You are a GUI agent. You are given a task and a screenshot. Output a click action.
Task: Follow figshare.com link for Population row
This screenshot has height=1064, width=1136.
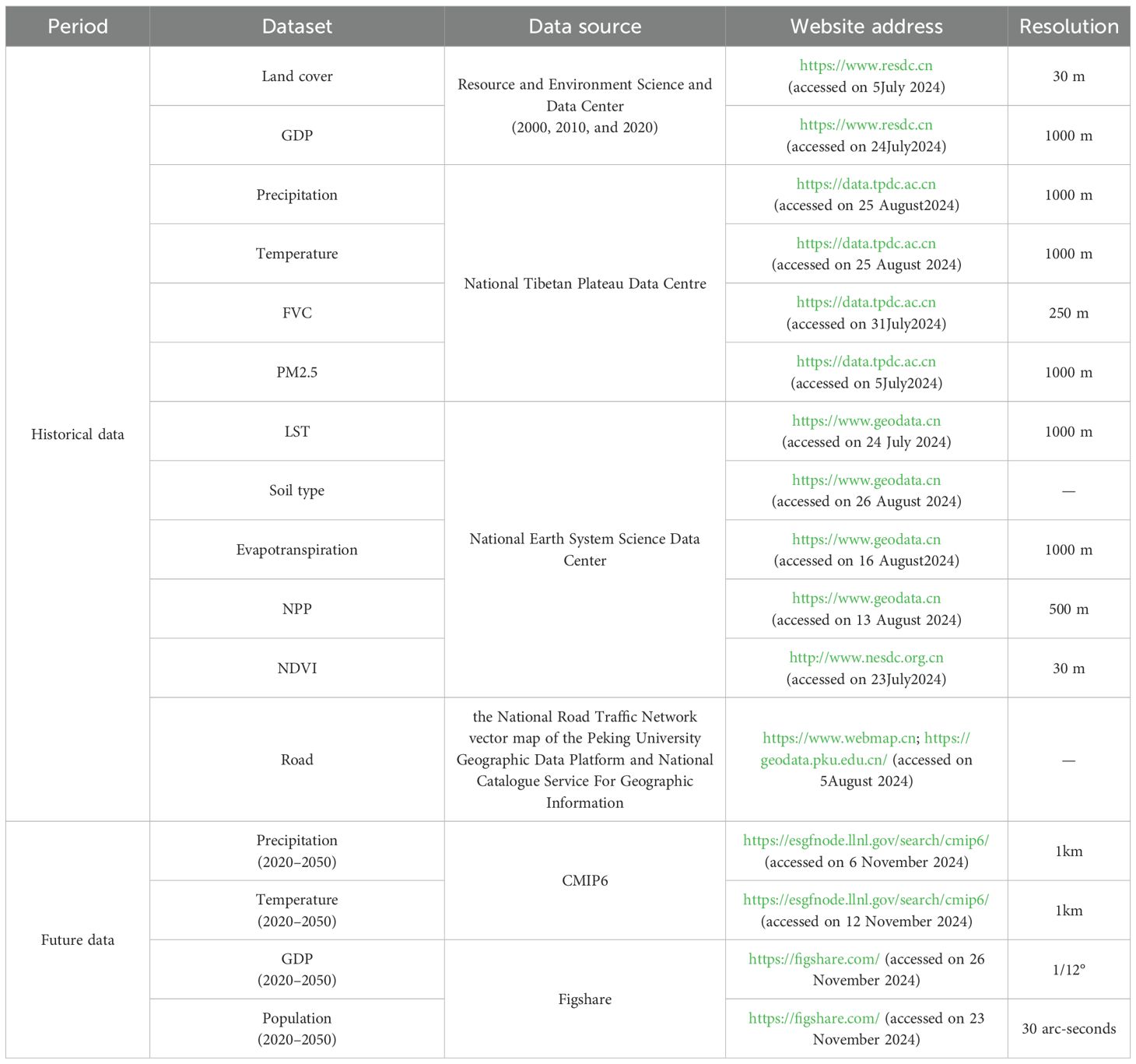pos(813,1018)
